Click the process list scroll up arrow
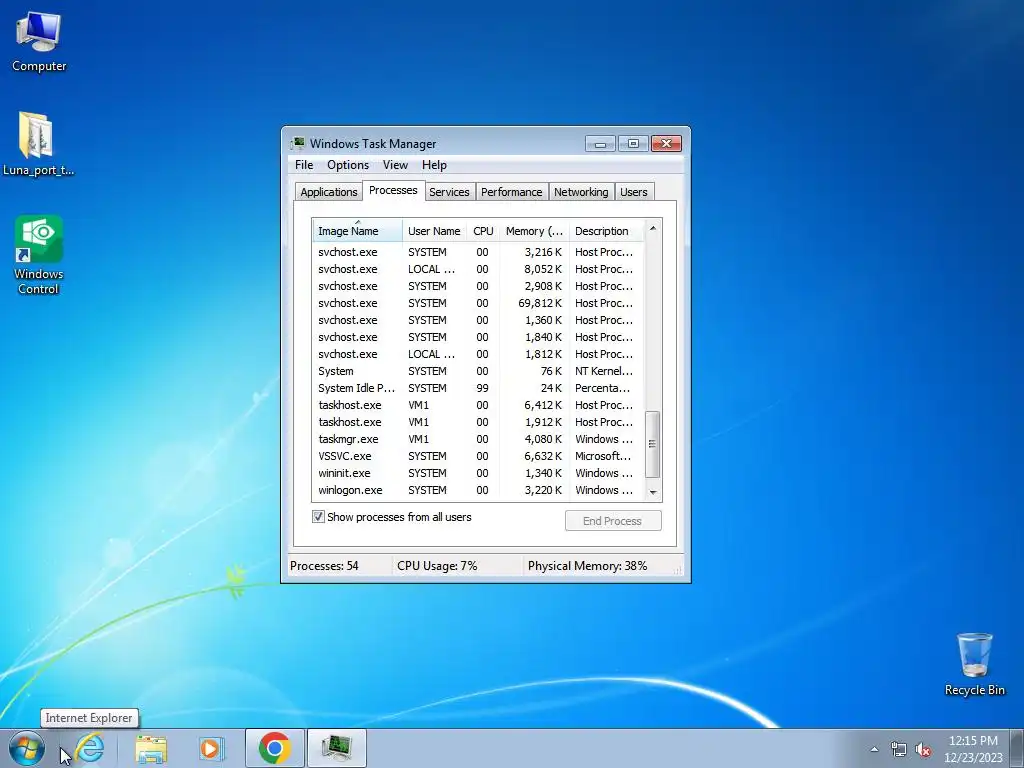 click(x=652, y=228)
